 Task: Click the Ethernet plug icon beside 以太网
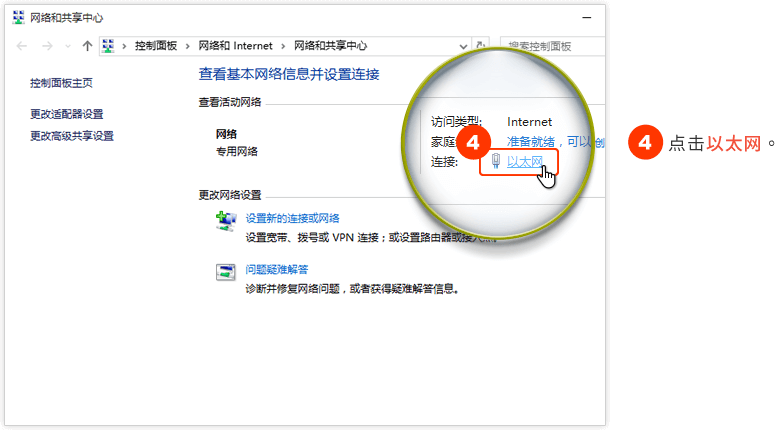tap(496, 160)
